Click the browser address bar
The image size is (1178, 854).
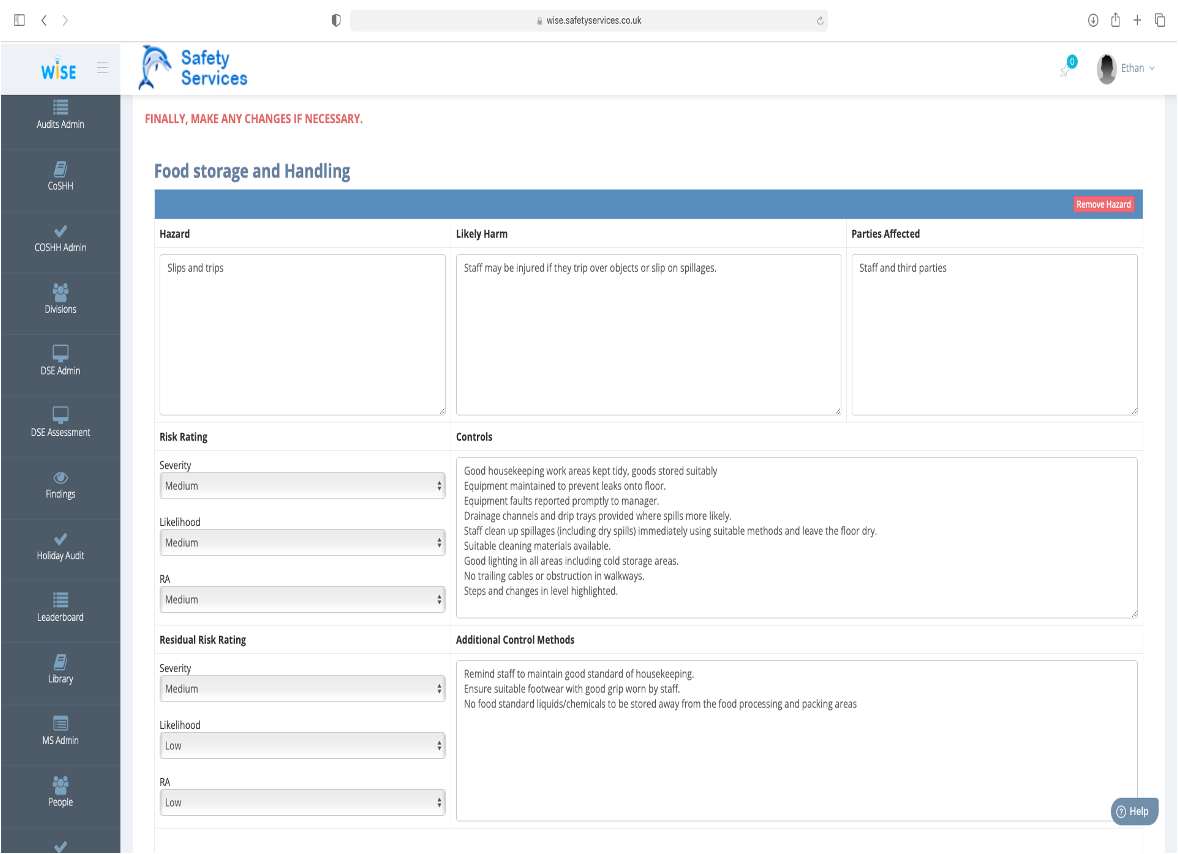point(588,20)
